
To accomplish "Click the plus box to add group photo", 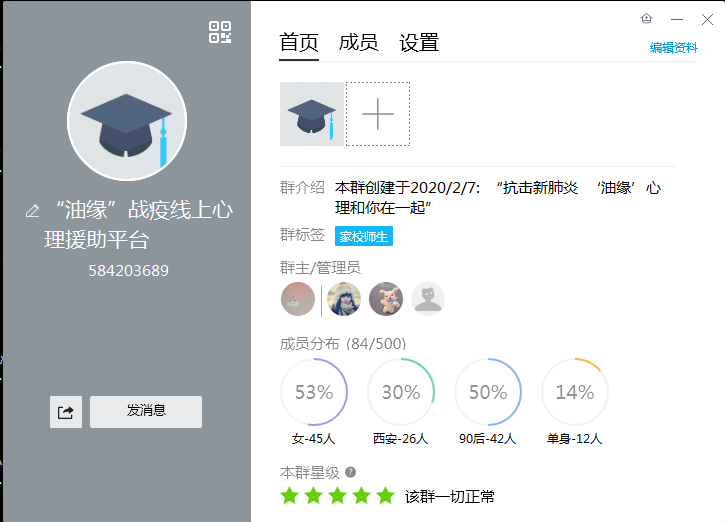I will [378, 114].
